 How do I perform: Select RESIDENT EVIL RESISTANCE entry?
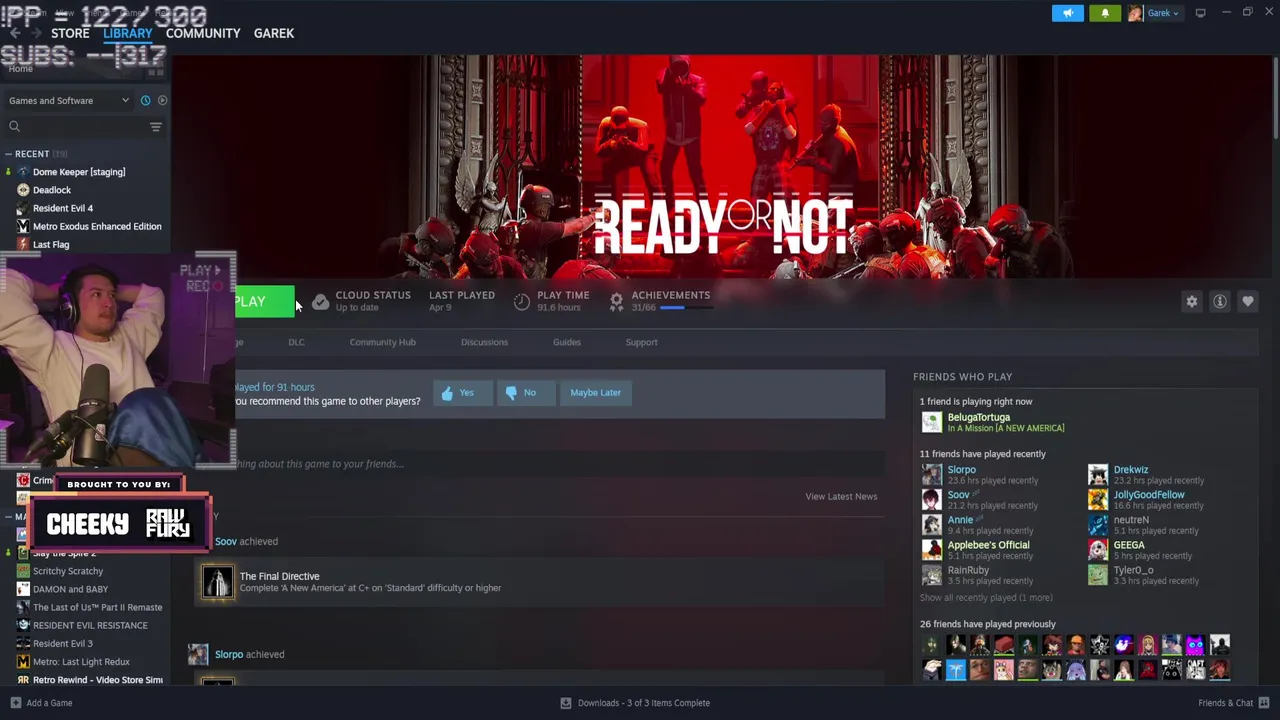click(90, 625)
